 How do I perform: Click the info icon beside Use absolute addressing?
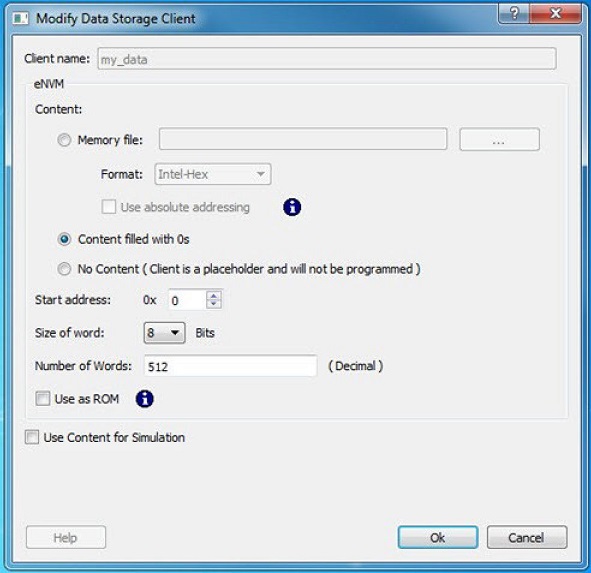[x=292, y=207]
